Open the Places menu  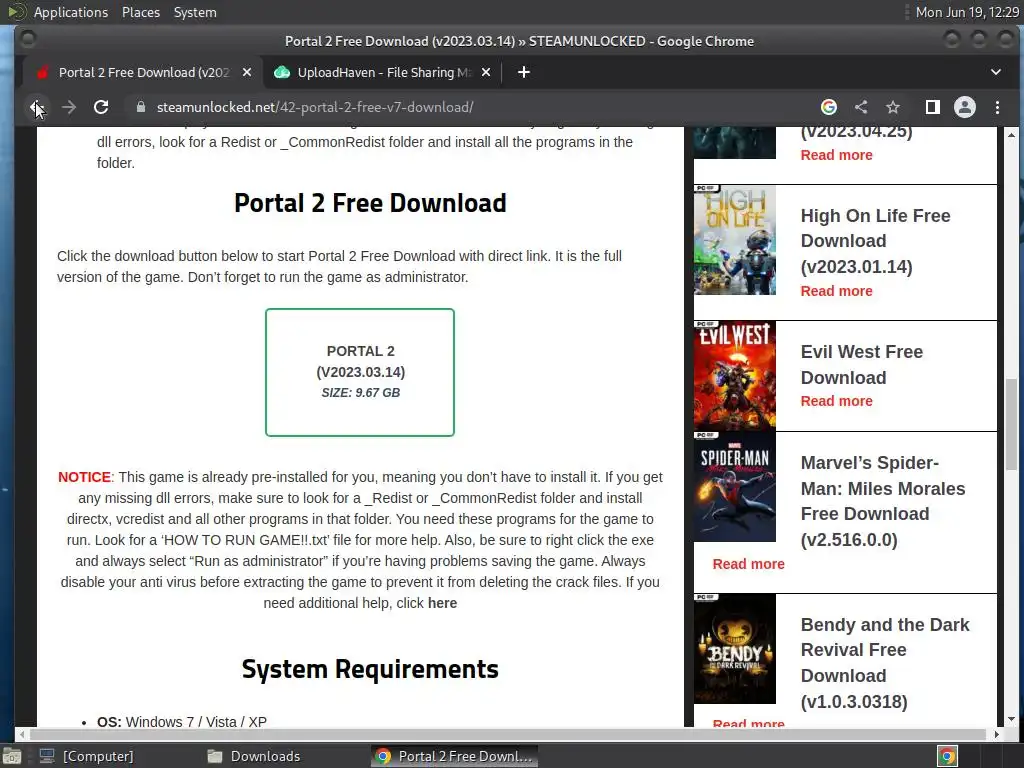[x=140, y=12]
